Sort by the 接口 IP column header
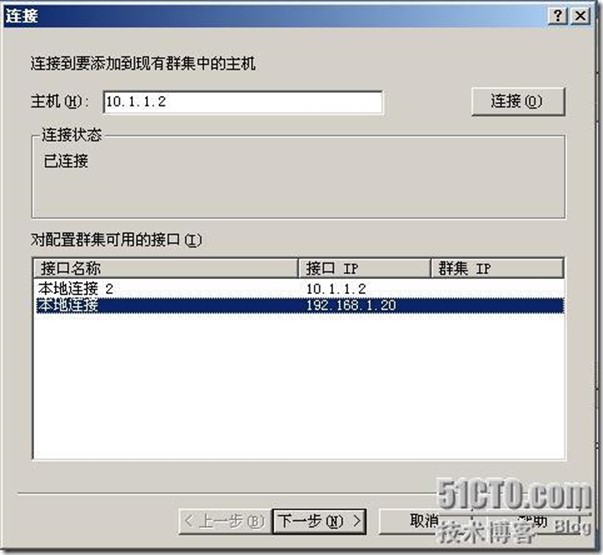The height and width of the screenshot is (555, 603). point(364,268)
